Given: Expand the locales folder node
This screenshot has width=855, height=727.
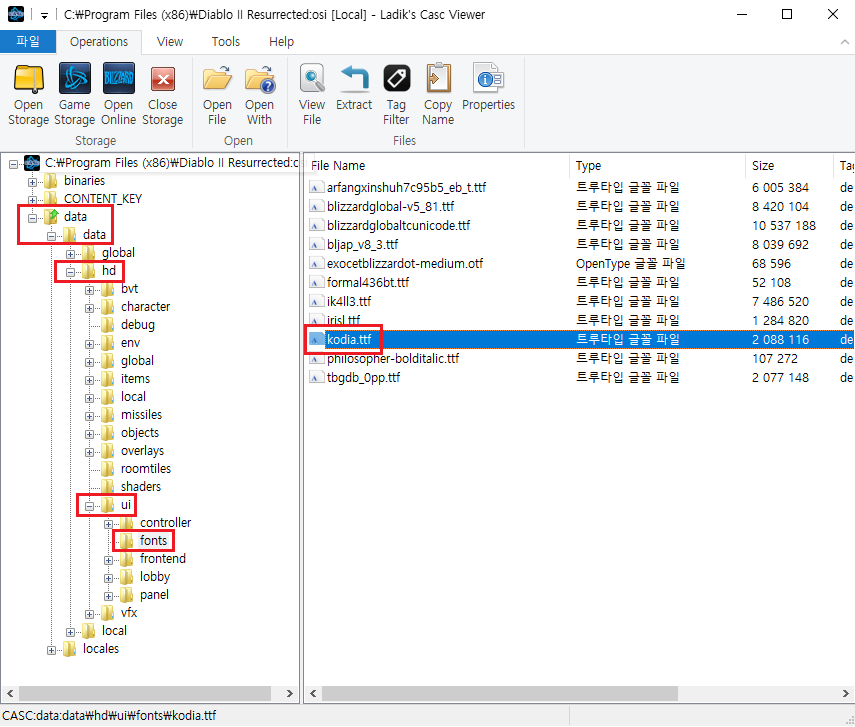Looking at the screenshot, I should coord(51,650).
